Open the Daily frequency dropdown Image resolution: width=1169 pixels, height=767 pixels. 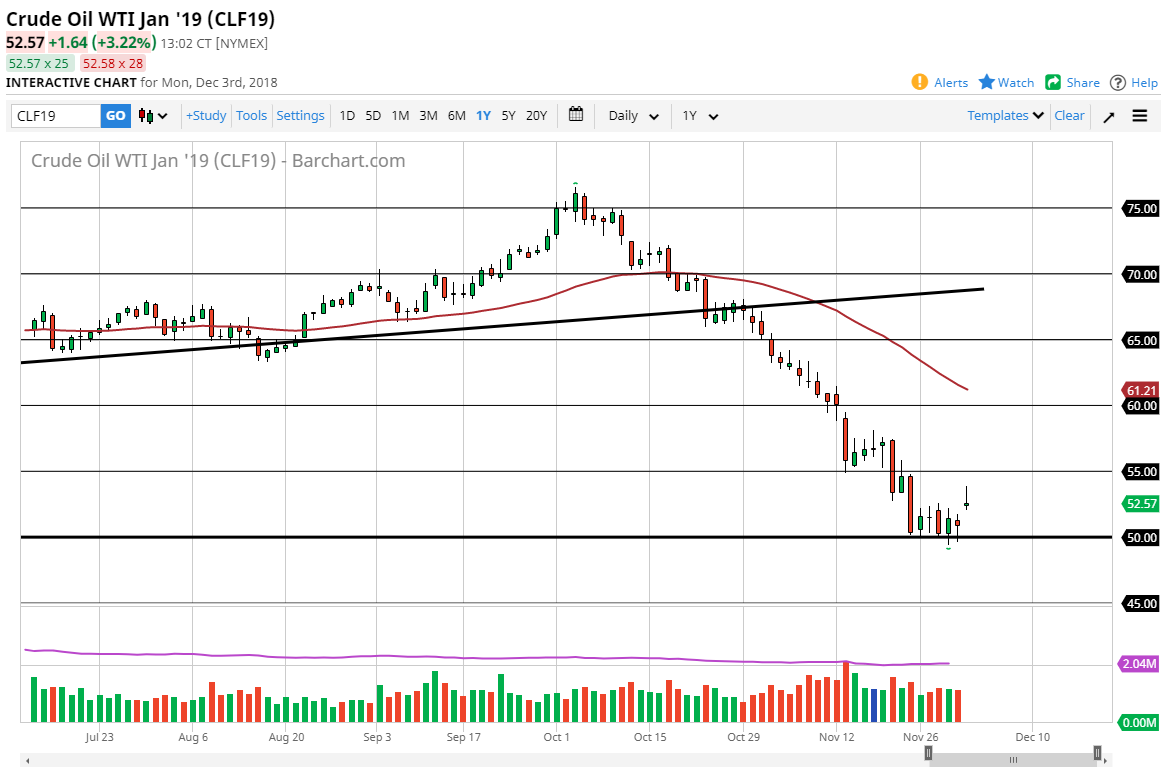coord(634,116)
